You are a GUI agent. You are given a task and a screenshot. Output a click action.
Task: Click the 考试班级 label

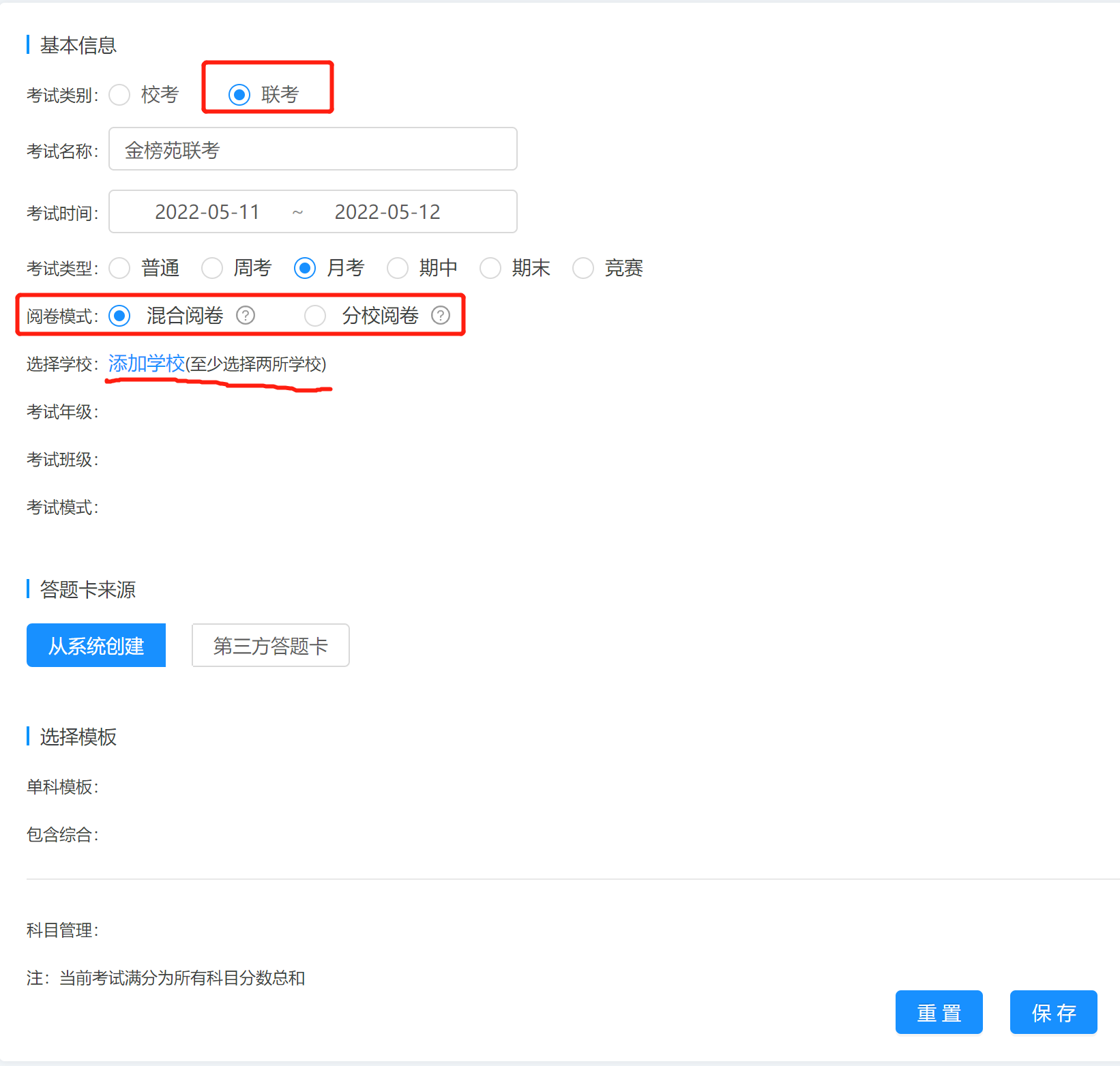pos(63,460)
